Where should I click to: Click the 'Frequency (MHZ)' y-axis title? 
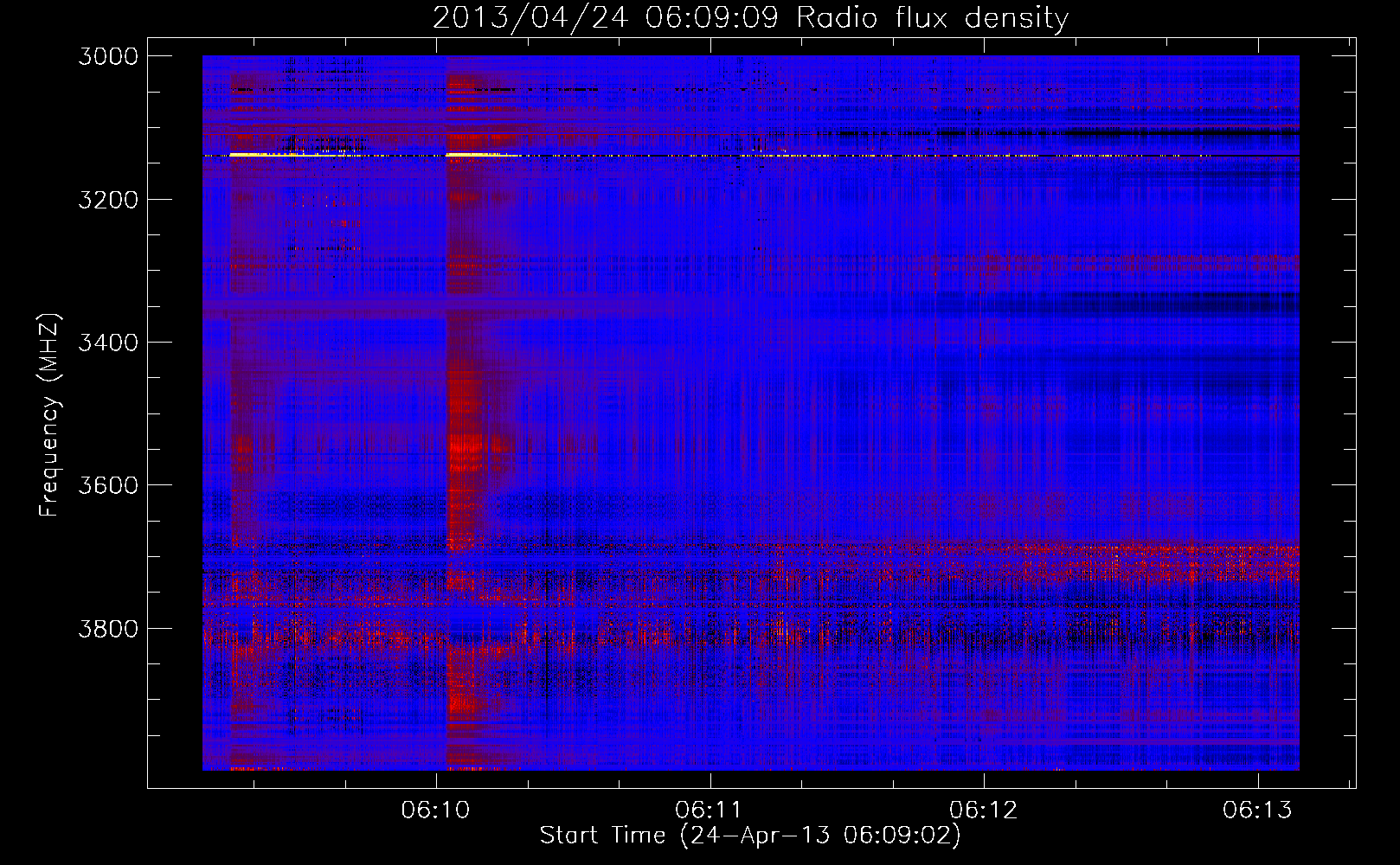click(x=49, y=415)
